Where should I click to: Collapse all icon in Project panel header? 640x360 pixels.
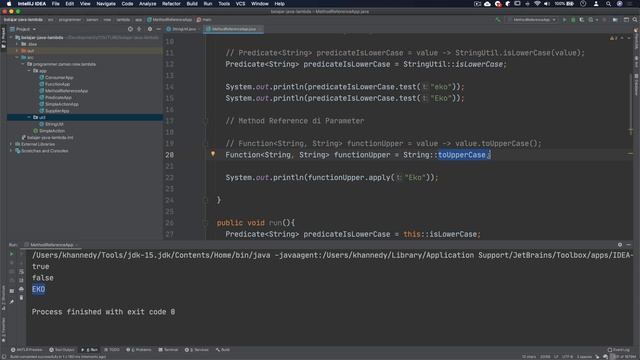(x=139, y=29)
